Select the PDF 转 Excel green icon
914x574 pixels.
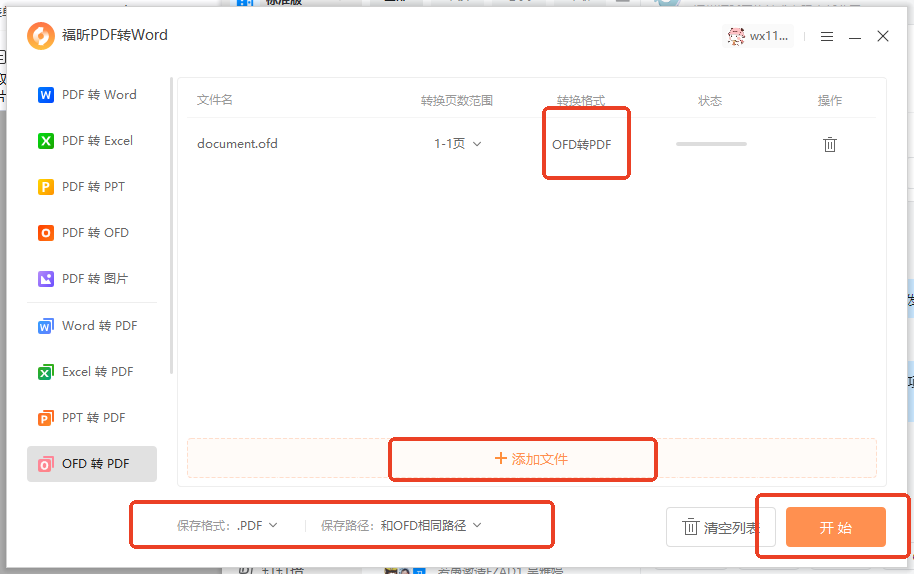45,140
